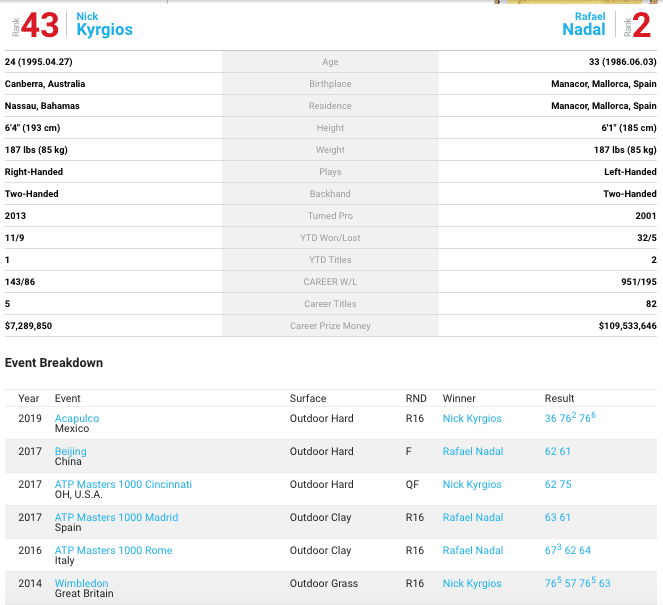Open the Madrid result 63 61
663x605 pixels.
tap(557, 517)
